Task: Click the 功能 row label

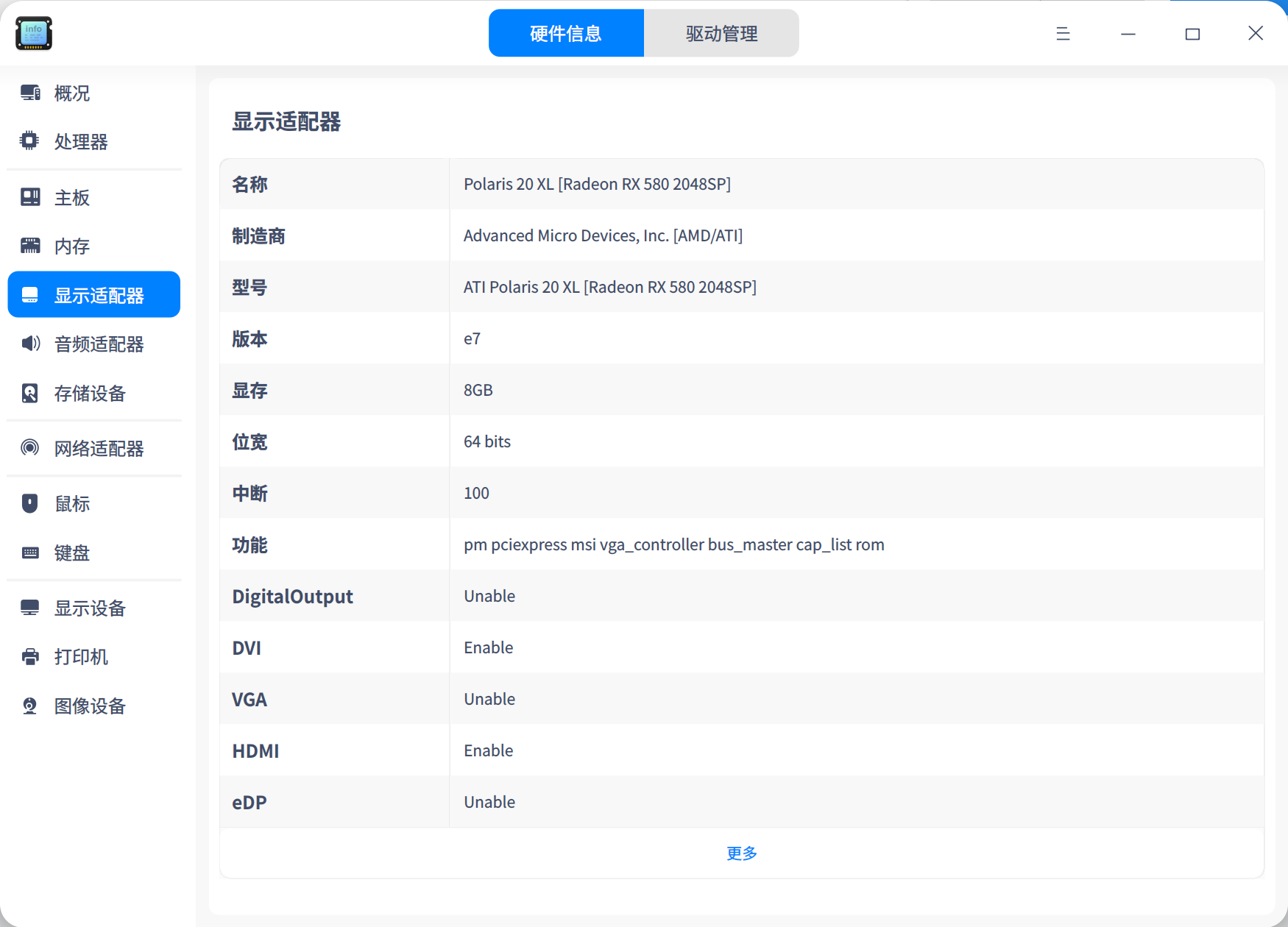Action: [250, 544]
